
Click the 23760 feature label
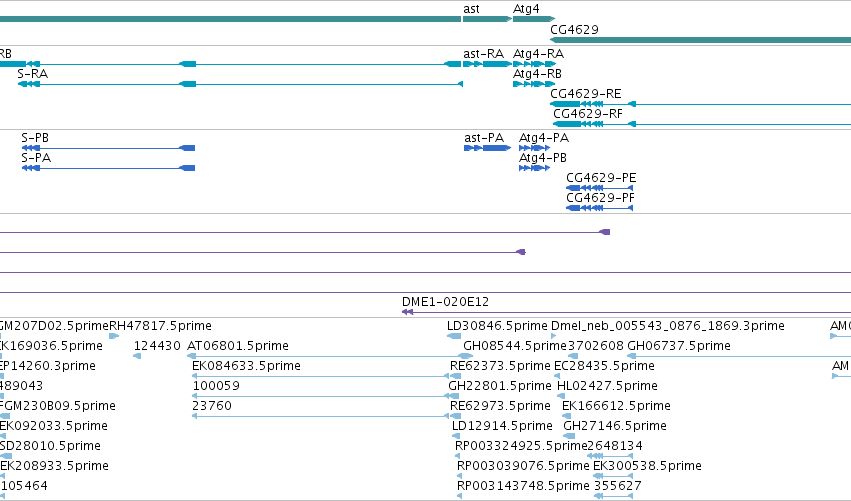pos(212,406)
